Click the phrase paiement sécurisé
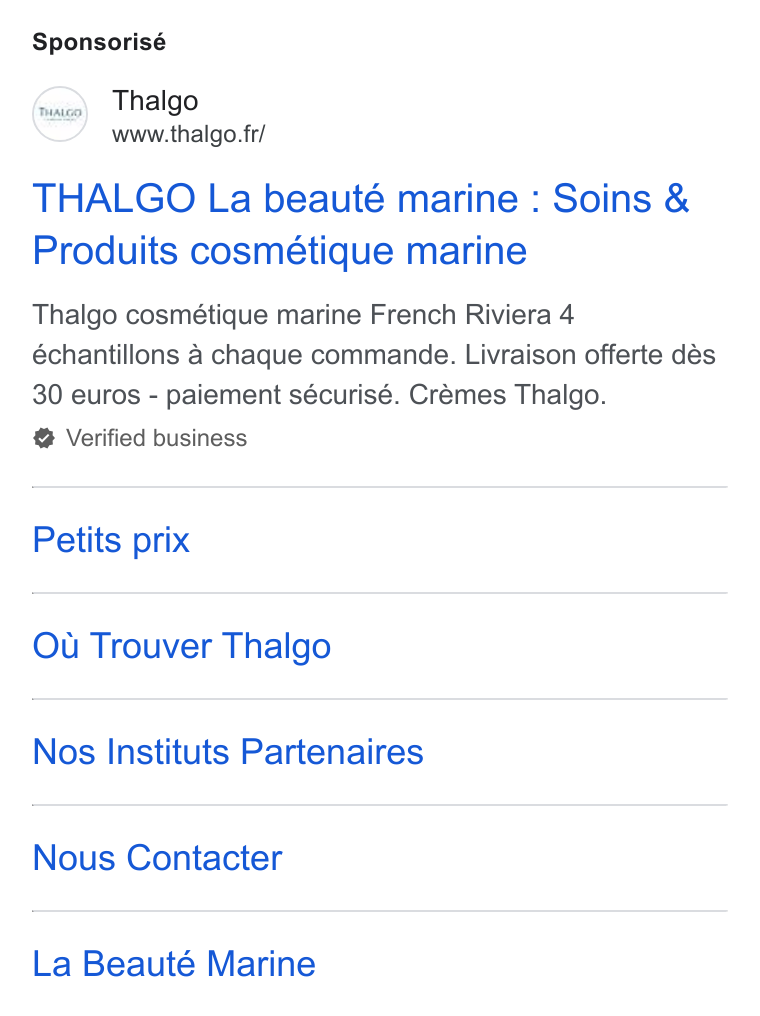Viewport: 760px width, 1016px height. (283, 395)
